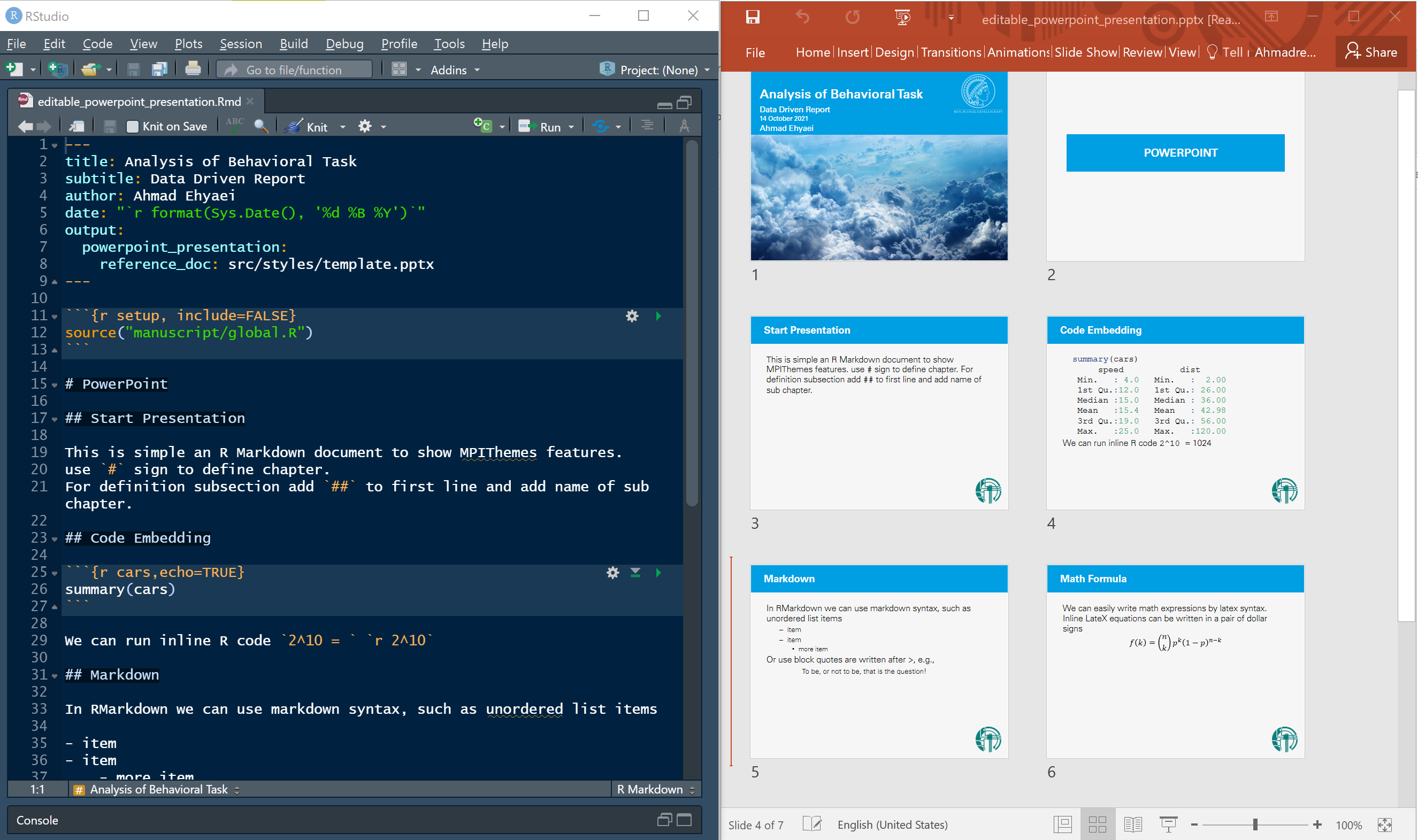The width and height of the screenshot is (1418, 840).
Task: Click the Go back arrow in the editor toolbar
Action: pyautogui.click(x=26, y=126)
